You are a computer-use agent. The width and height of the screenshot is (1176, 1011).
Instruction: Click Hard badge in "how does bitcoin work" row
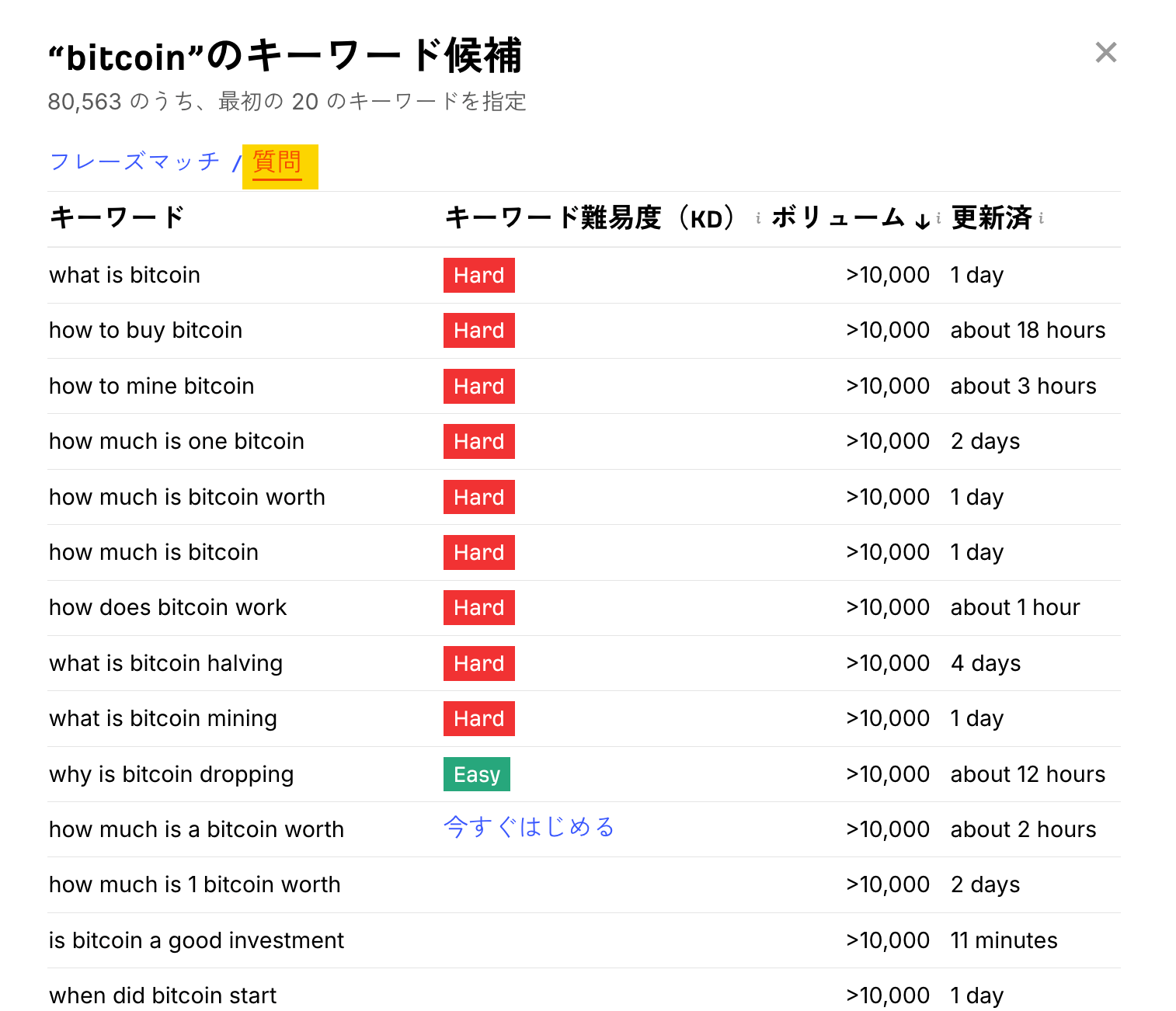pos(478,608)
